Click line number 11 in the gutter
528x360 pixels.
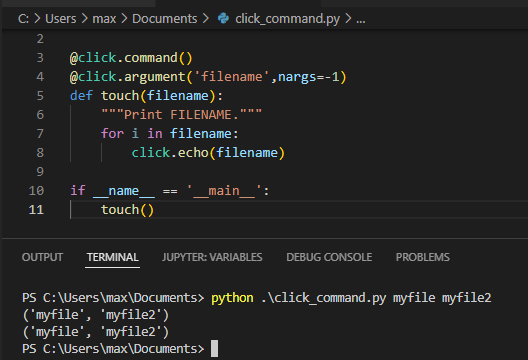point(36,209)
